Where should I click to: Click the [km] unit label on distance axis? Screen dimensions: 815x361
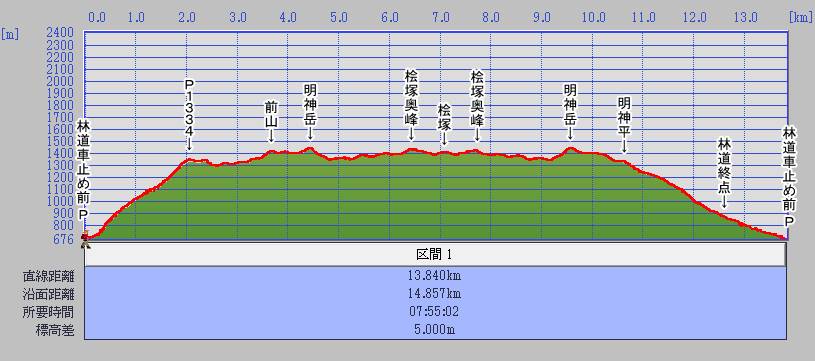[x=799, y=18]
